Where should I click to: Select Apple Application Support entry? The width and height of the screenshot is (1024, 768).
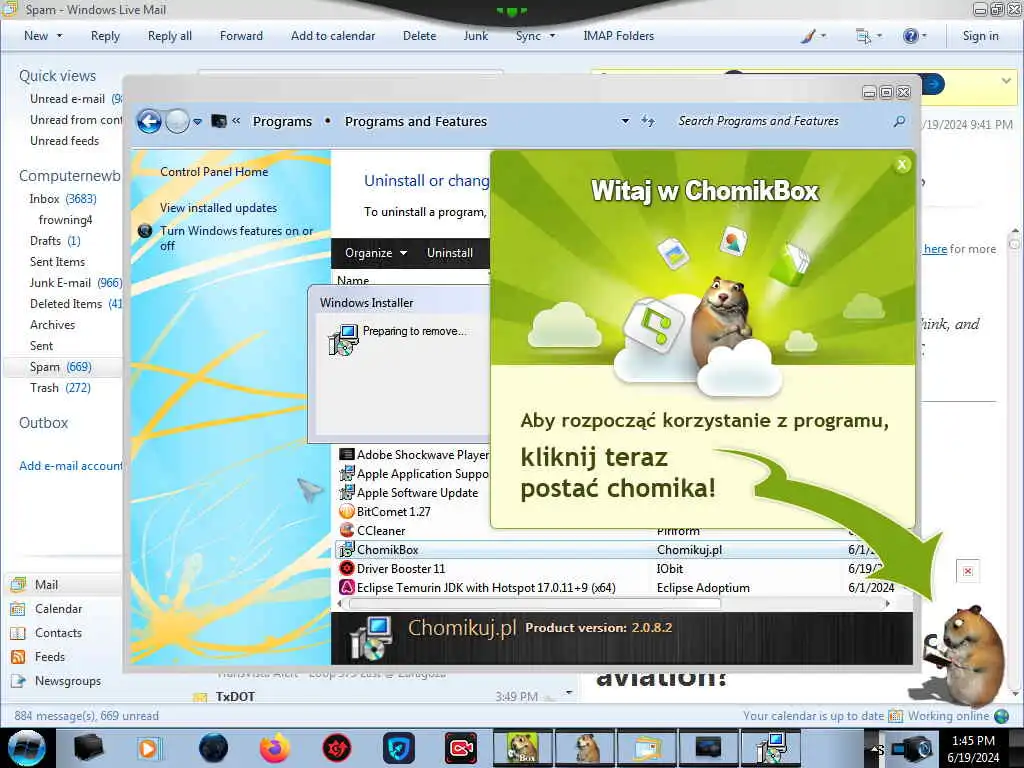[x=413, y=473]
